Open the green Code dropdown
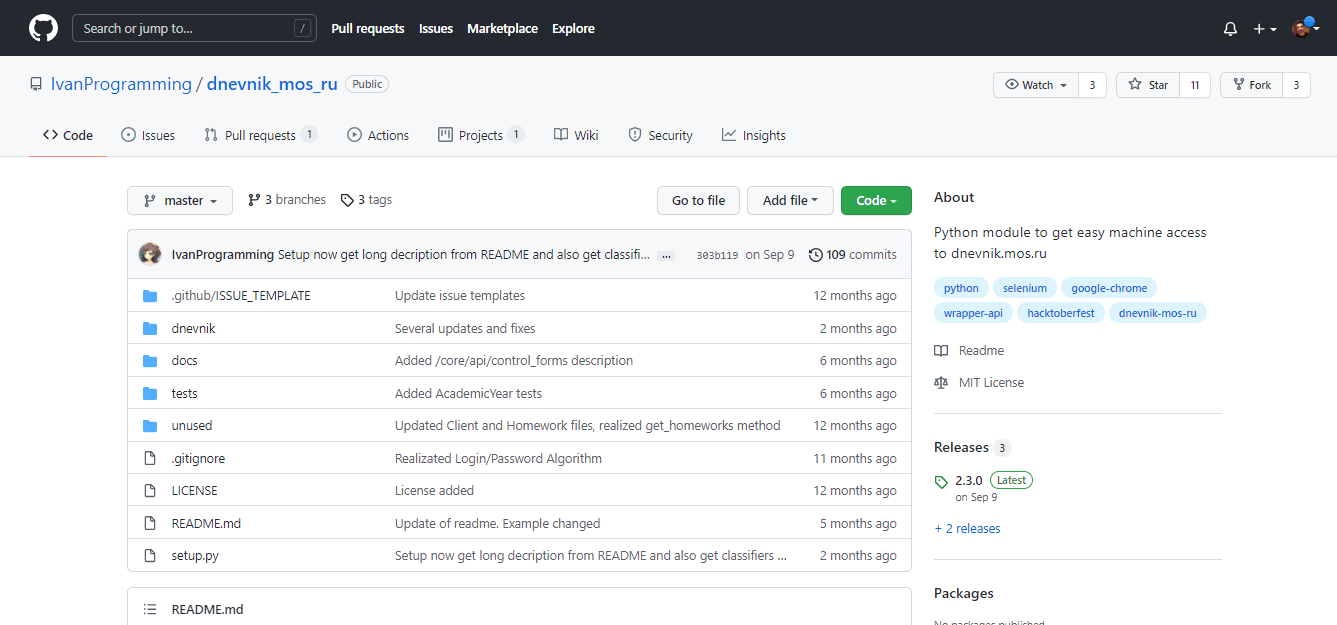 (x=876, y=200)
